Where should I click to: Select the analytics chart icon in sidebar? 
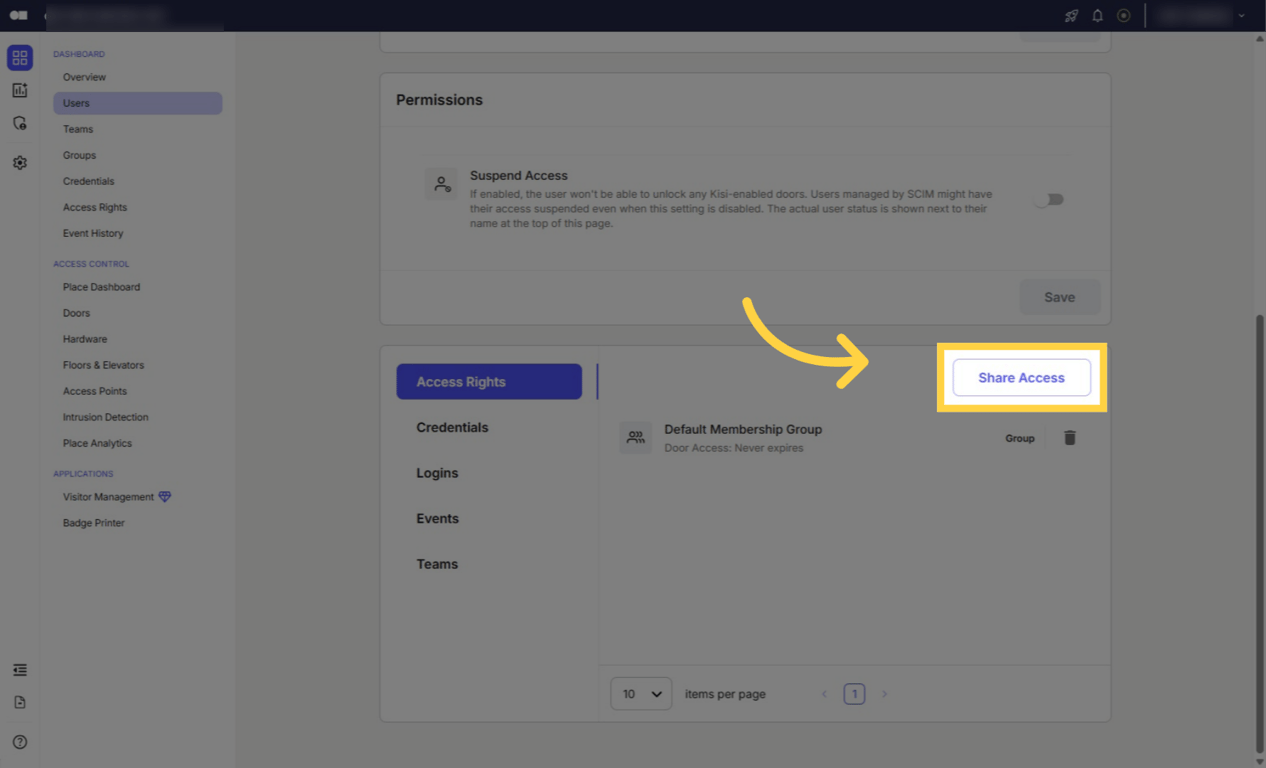pos(19,90)
